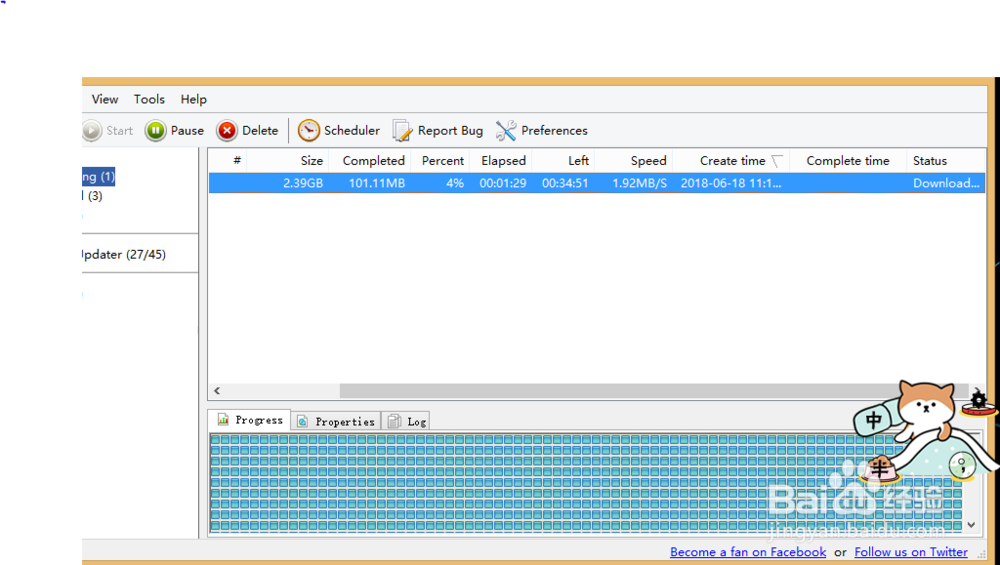Sort by the Percent column header

coord(441,161)
